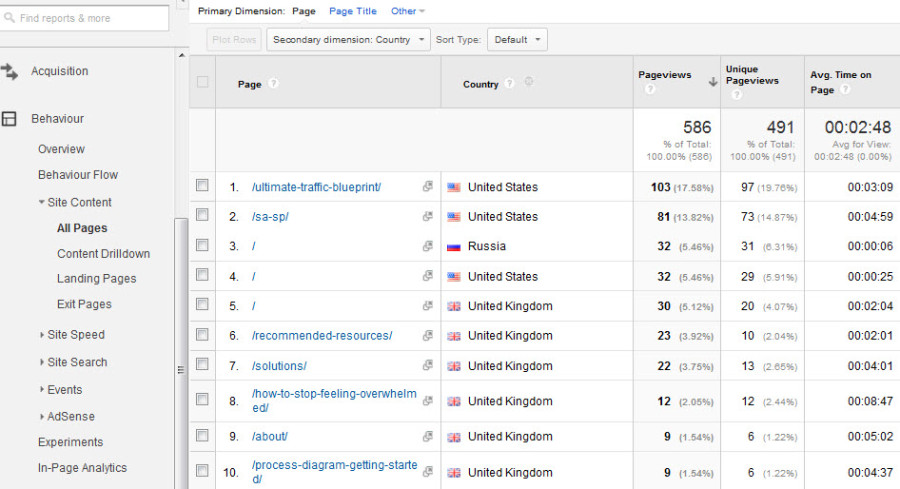900x489 pixels.
Task: Open Landing Pages report
Action: pyautogui.click(x=96, y=279)
